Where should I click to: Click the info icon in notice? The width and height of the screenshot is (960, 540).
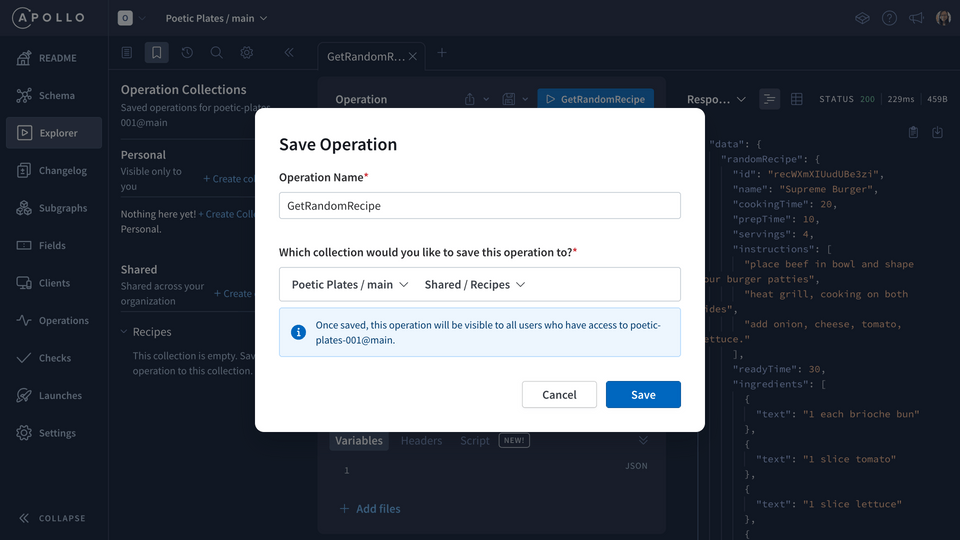[x=298, y=332]
